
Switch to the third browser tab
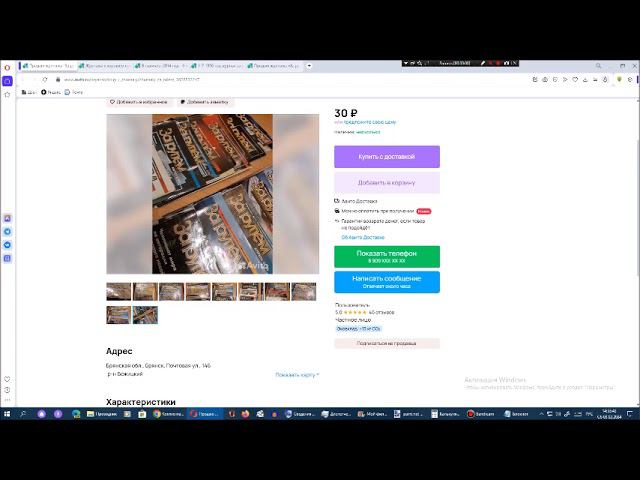point(161,66)
